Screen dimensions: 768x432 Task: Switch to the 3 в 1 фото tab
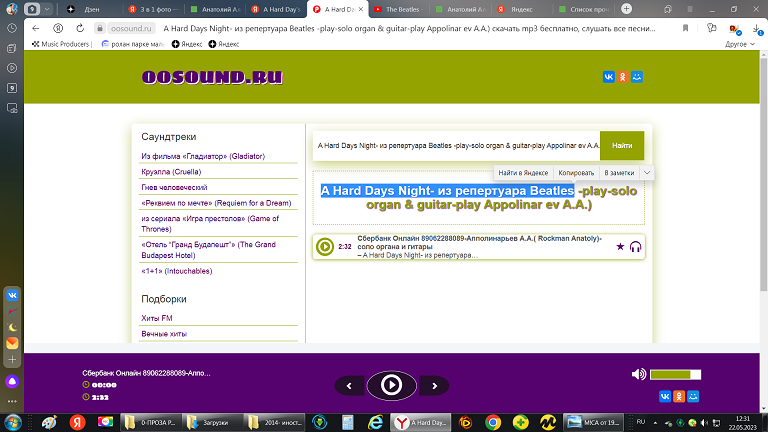pyautogui.click(x=153, y=9)
